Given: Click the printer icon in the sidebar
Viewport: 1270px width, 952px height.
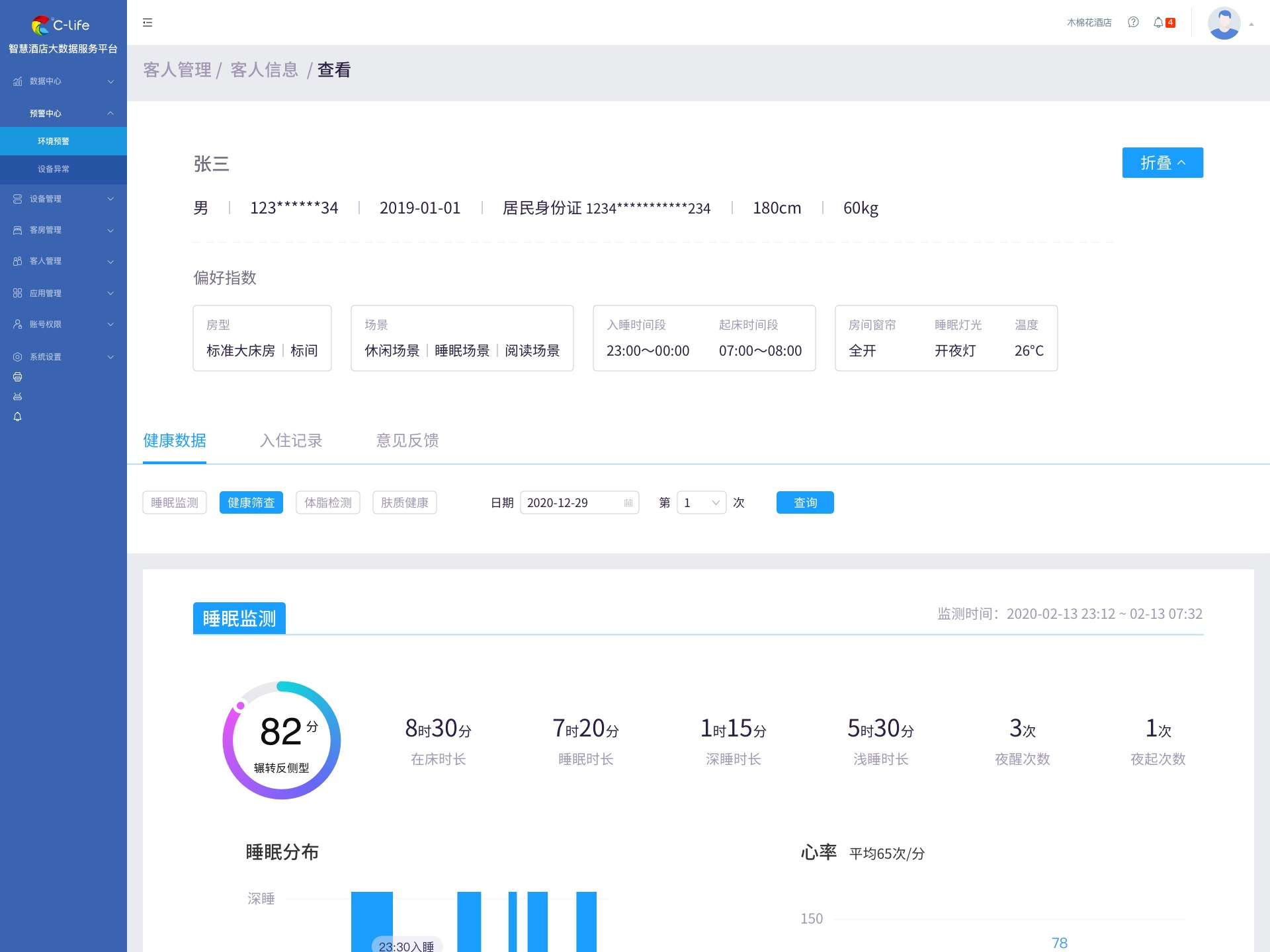Looking at the screenshot, I should 18,377.
